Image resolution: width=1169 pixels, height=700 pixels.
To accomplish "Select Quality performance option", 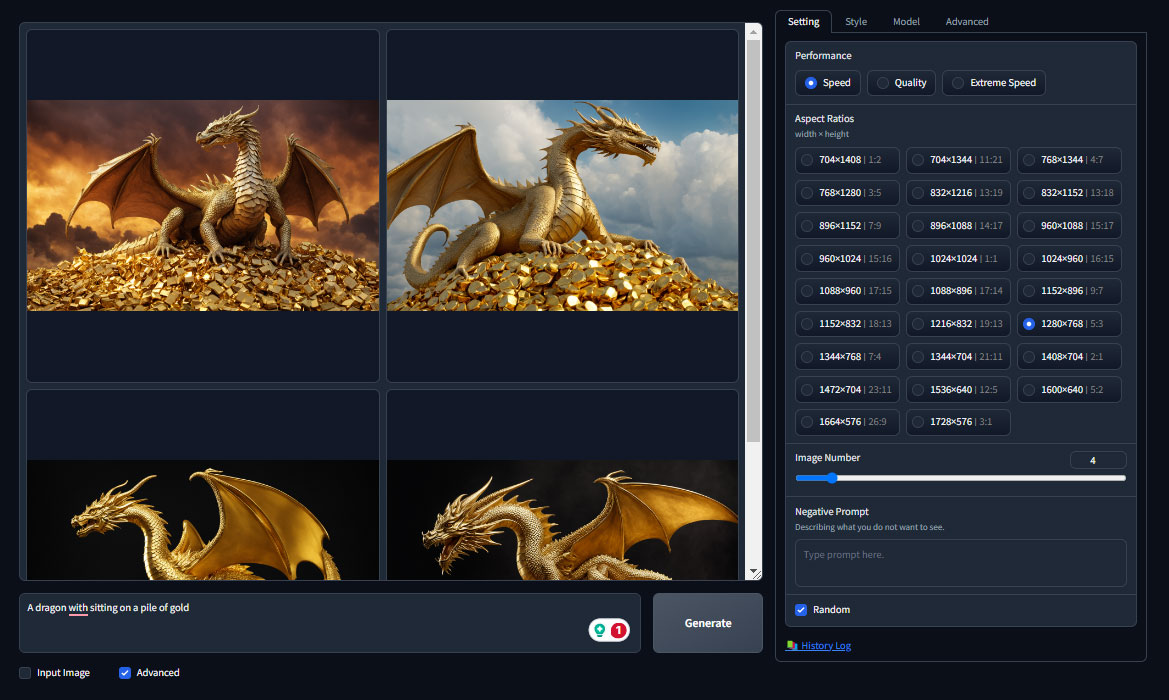I will (x=901, y=83).
